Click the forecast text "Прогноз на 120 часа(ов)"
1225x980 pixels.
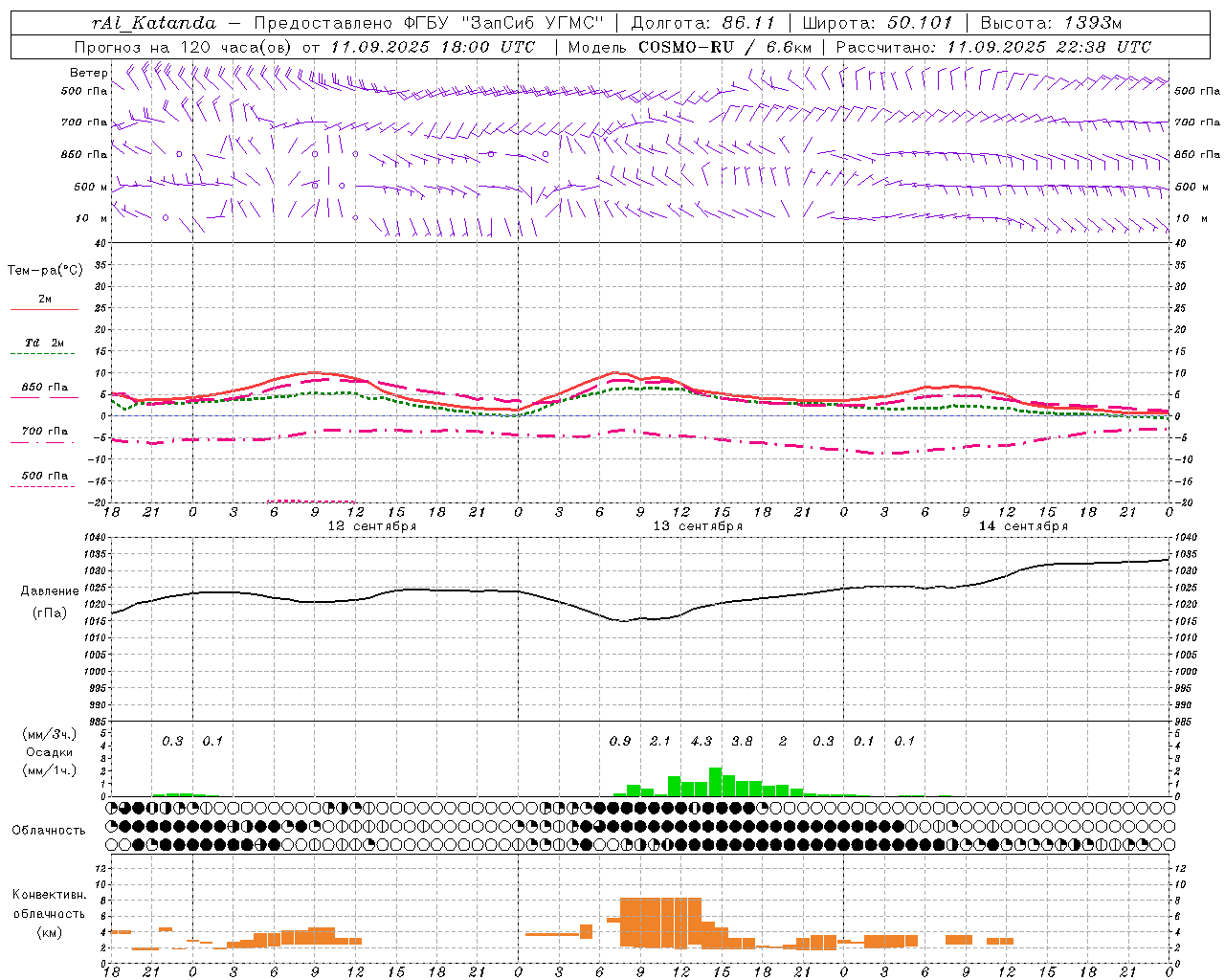click(184, 47)
